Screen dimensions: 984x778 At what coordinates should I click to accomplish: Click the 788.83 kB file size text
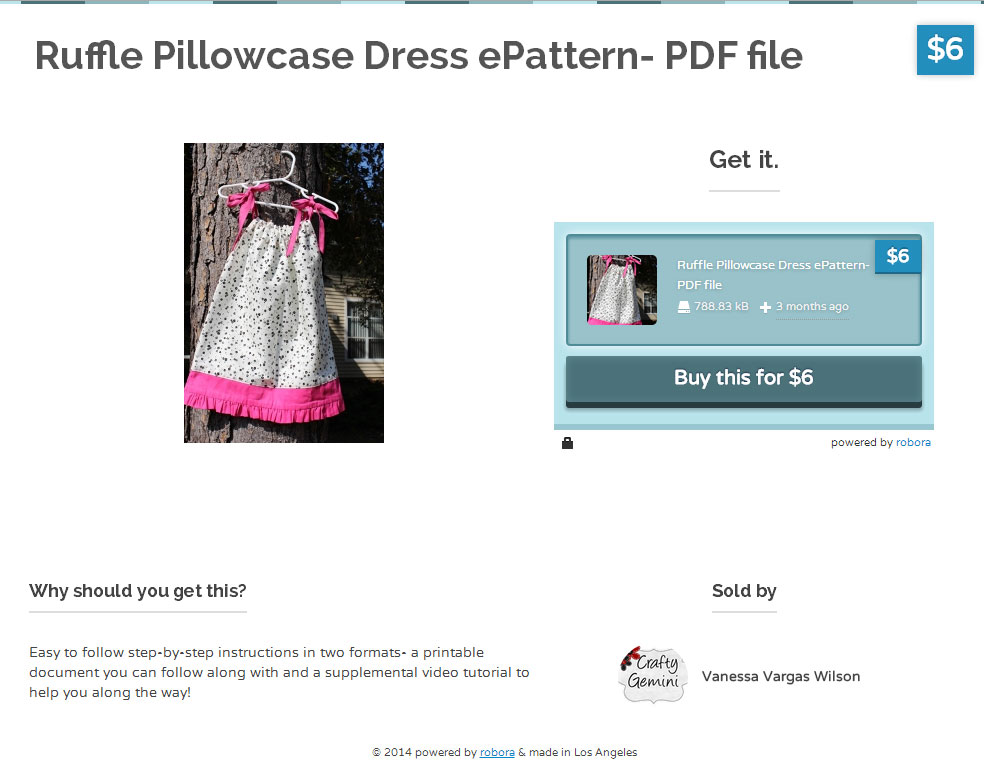[x=721, y=306]
